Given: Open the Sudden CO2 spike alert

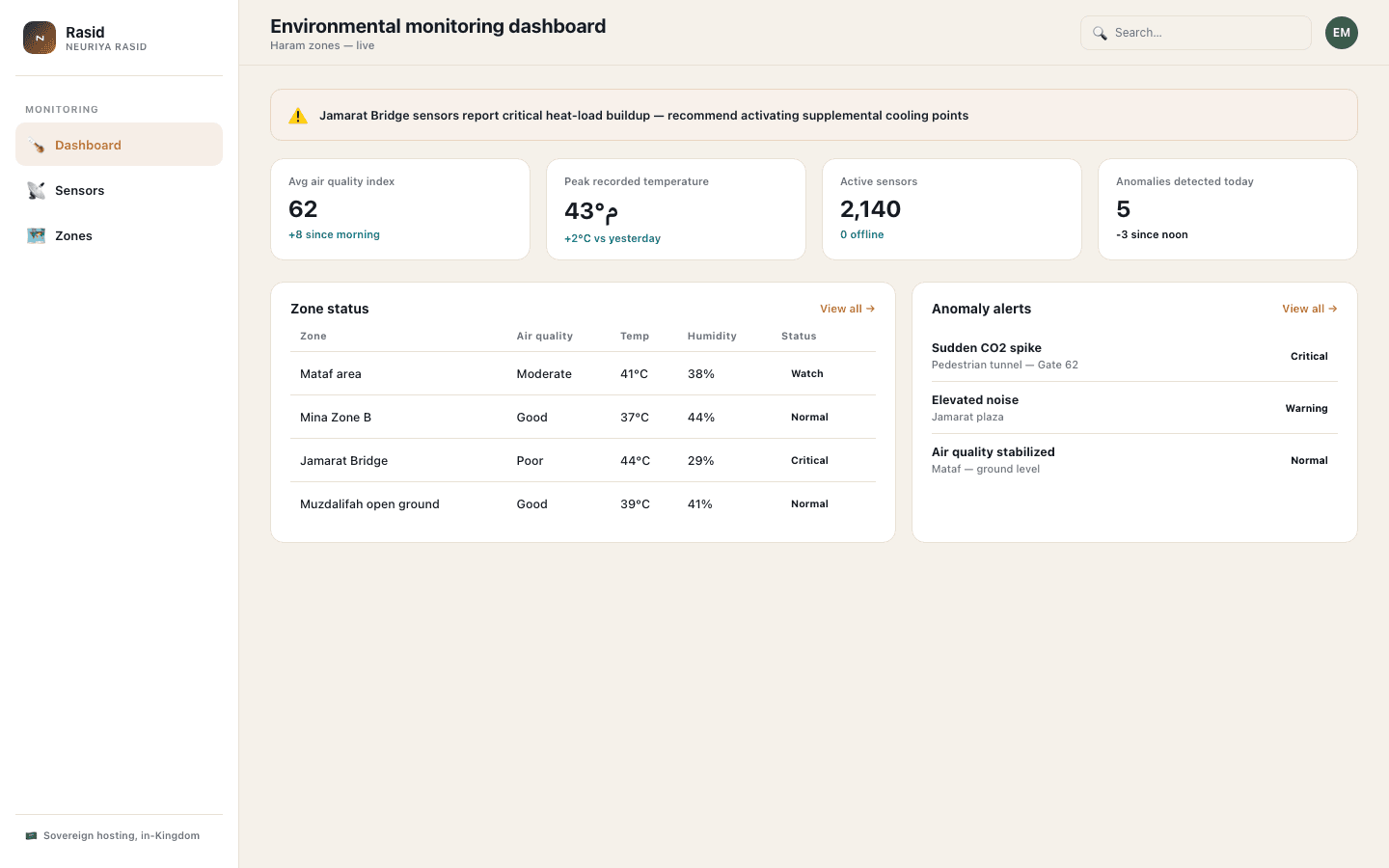Looking at the screenshot, I should click(1134, 356).
